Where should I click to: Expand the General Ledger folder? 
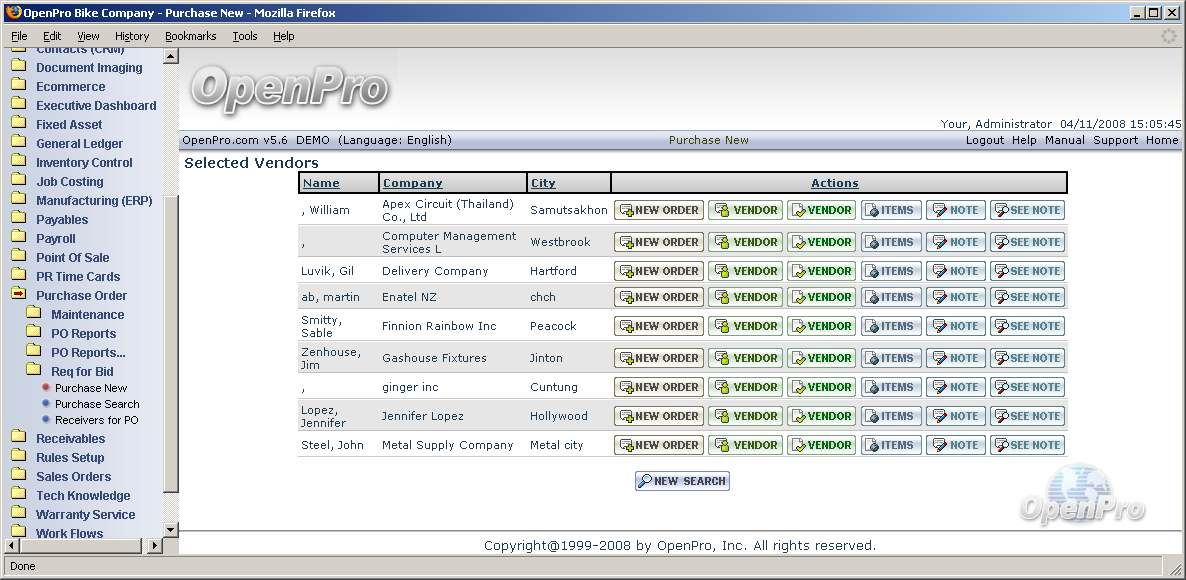79,144
